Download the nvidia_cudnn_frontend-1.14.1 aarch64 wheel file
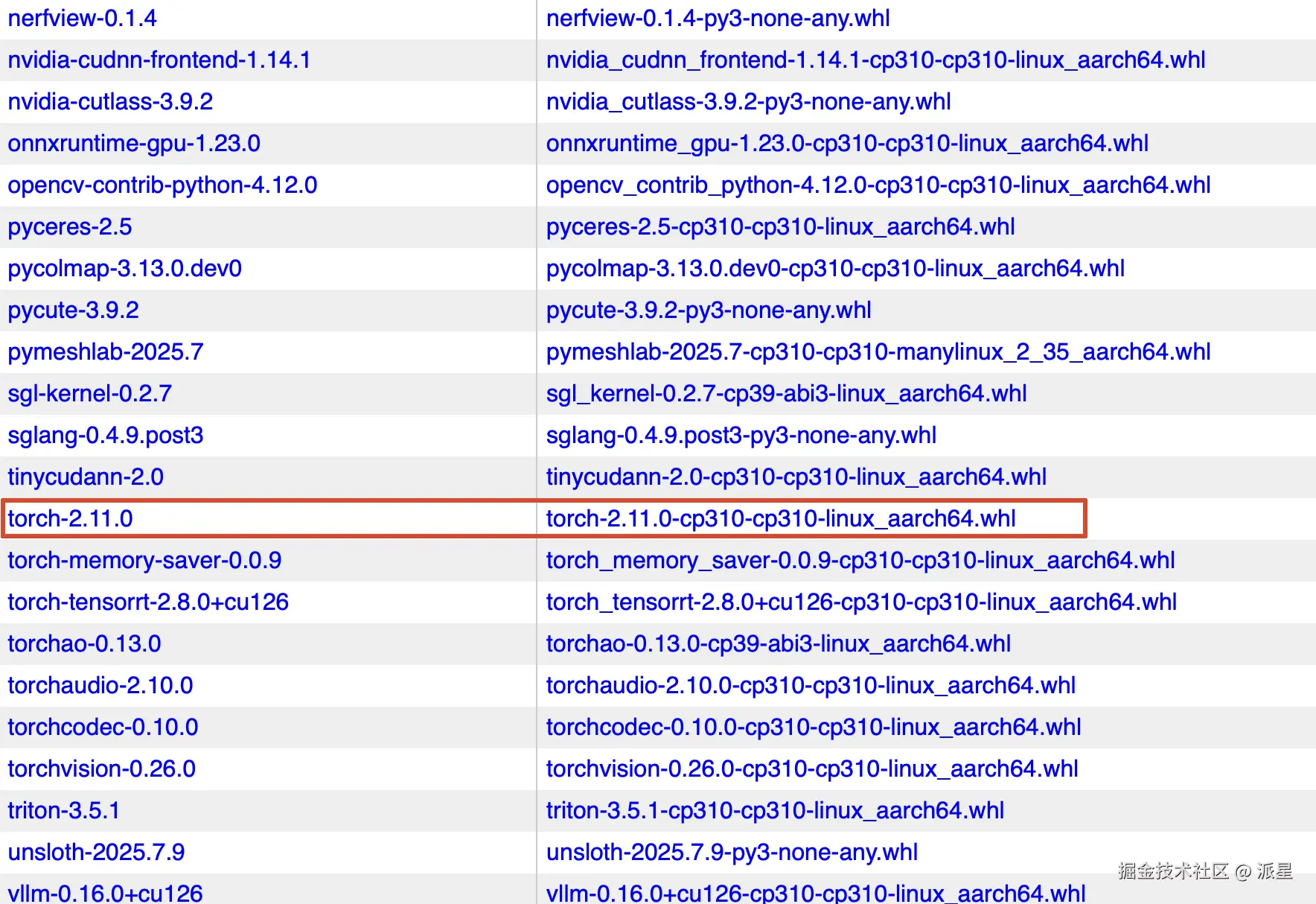The image size is (1316, 904). [x=875, y=60]
